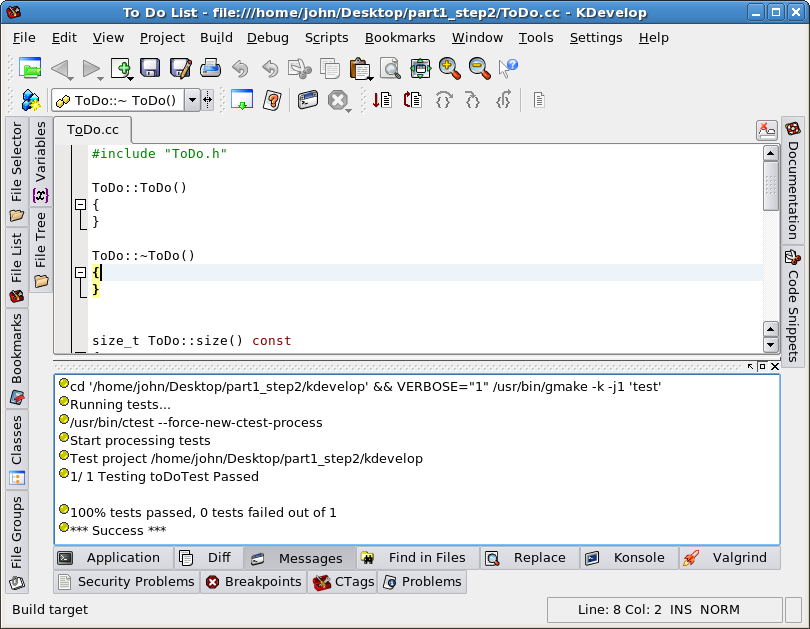Screen dimensions: 810x629
Task: Click the Line: 8 Col: 2 status indicator
Action: [x=619, y=610]
